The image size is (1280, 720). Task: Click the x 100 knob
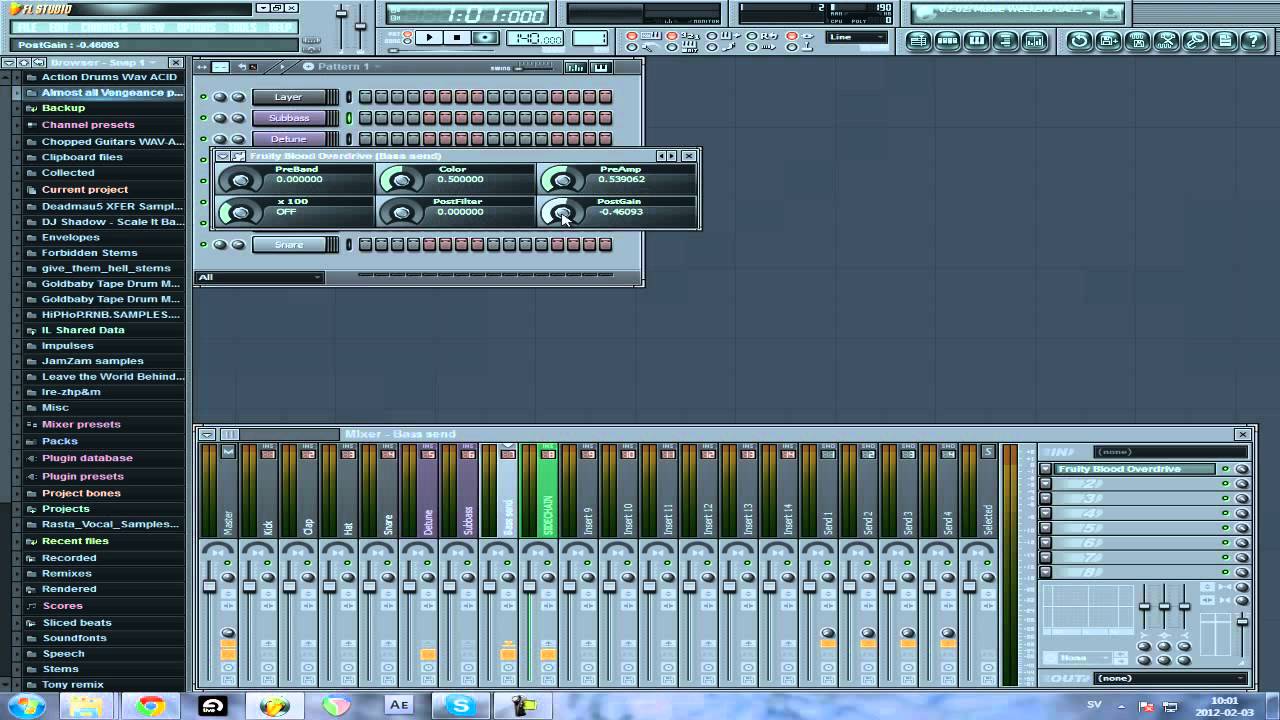pyautogui.click(x=239, y=212)
